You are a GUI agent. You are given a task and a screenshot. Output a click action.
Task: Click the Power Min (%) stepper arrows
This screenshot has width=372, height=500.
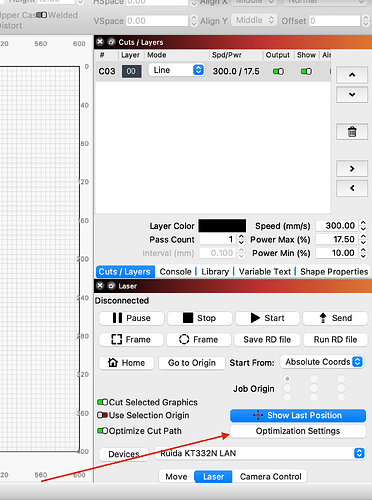[363, 253]
